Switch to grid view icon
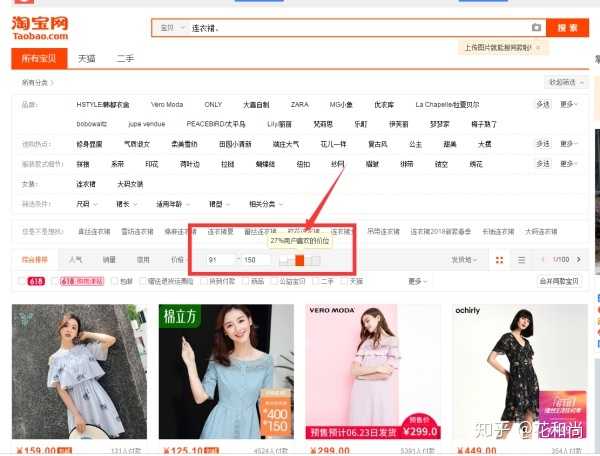Image resolution: width=600 pixels, height=456 pixels. coord(500,260)
